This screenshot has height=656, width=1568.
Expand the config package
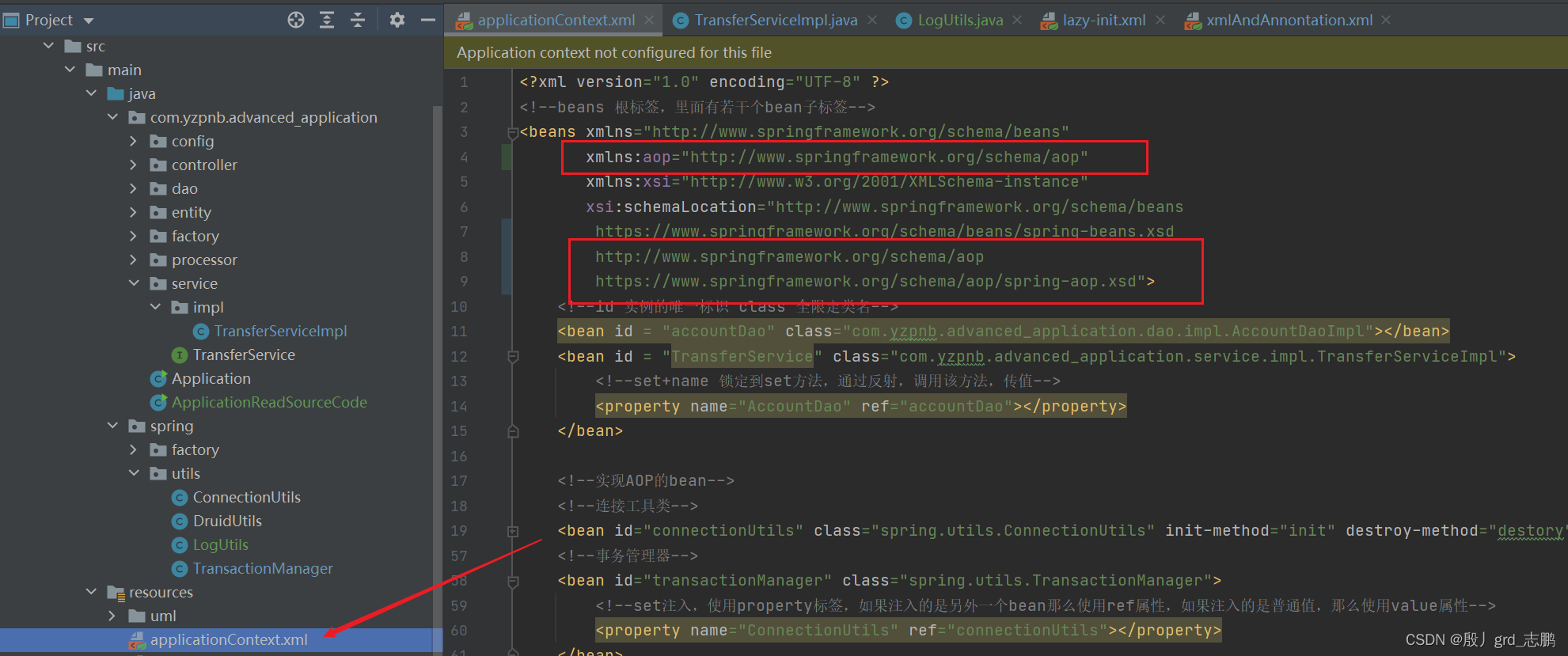134,141
